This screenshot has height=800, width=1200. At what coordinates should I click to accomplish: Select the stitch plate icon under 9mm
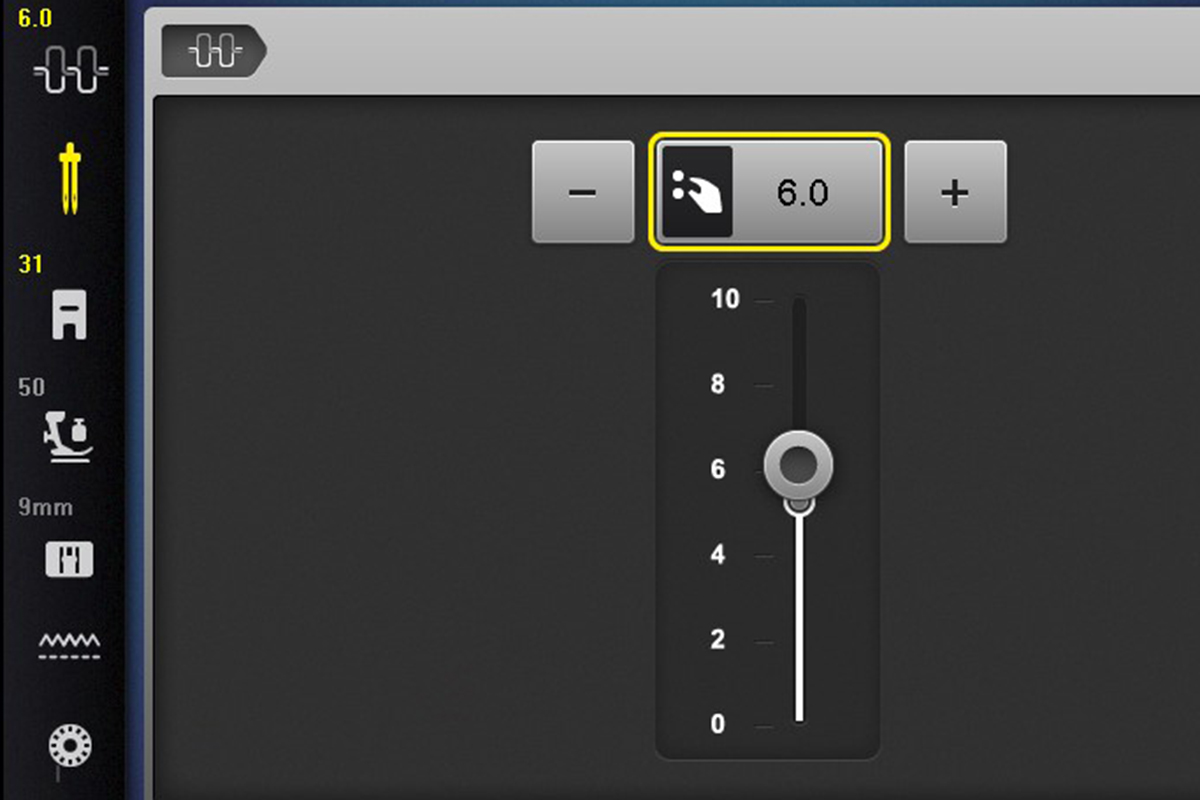[69, 559]
